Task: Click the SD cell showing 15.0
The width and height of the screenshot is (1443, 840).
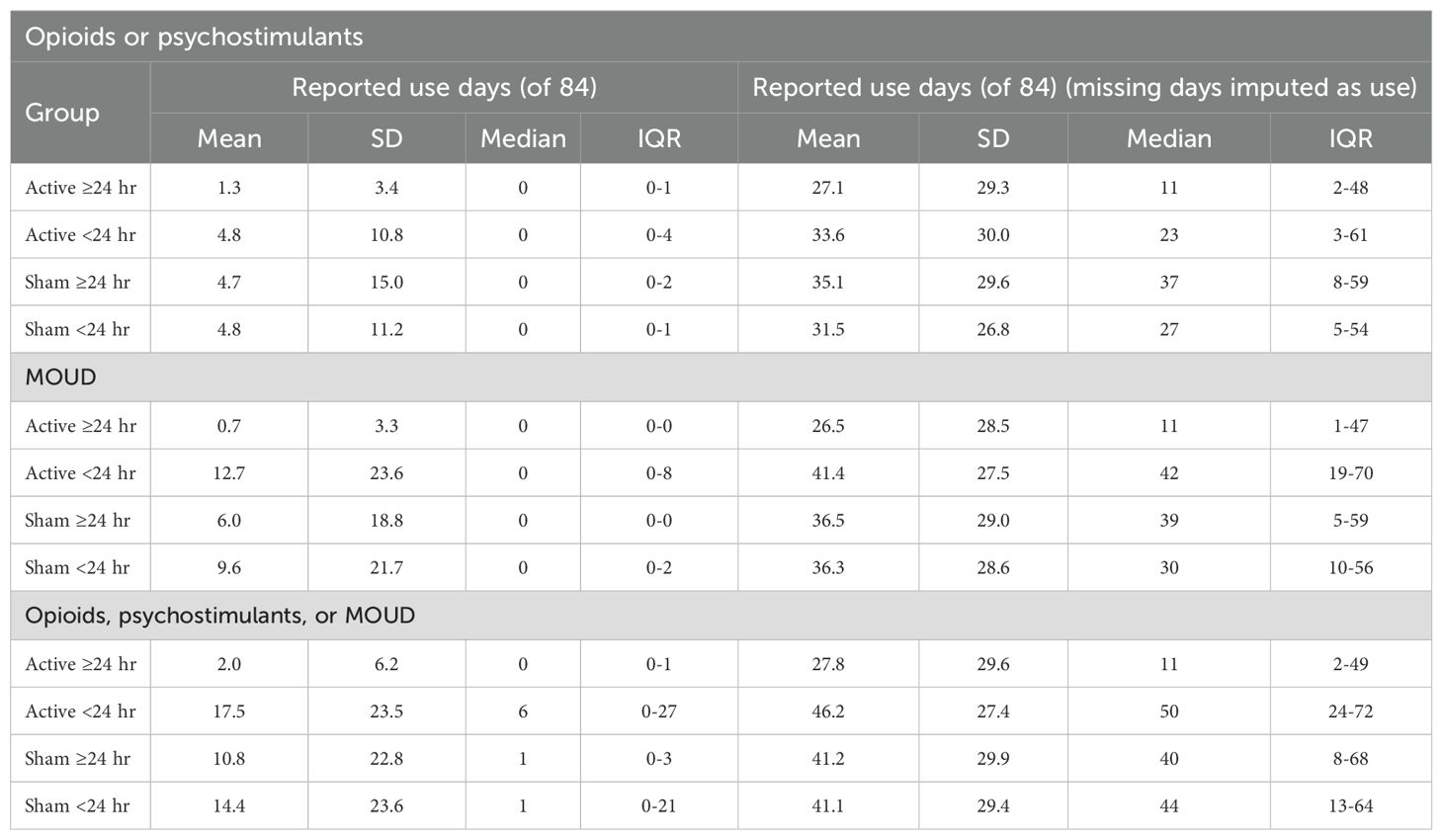Action: click(x=386, y=283)
